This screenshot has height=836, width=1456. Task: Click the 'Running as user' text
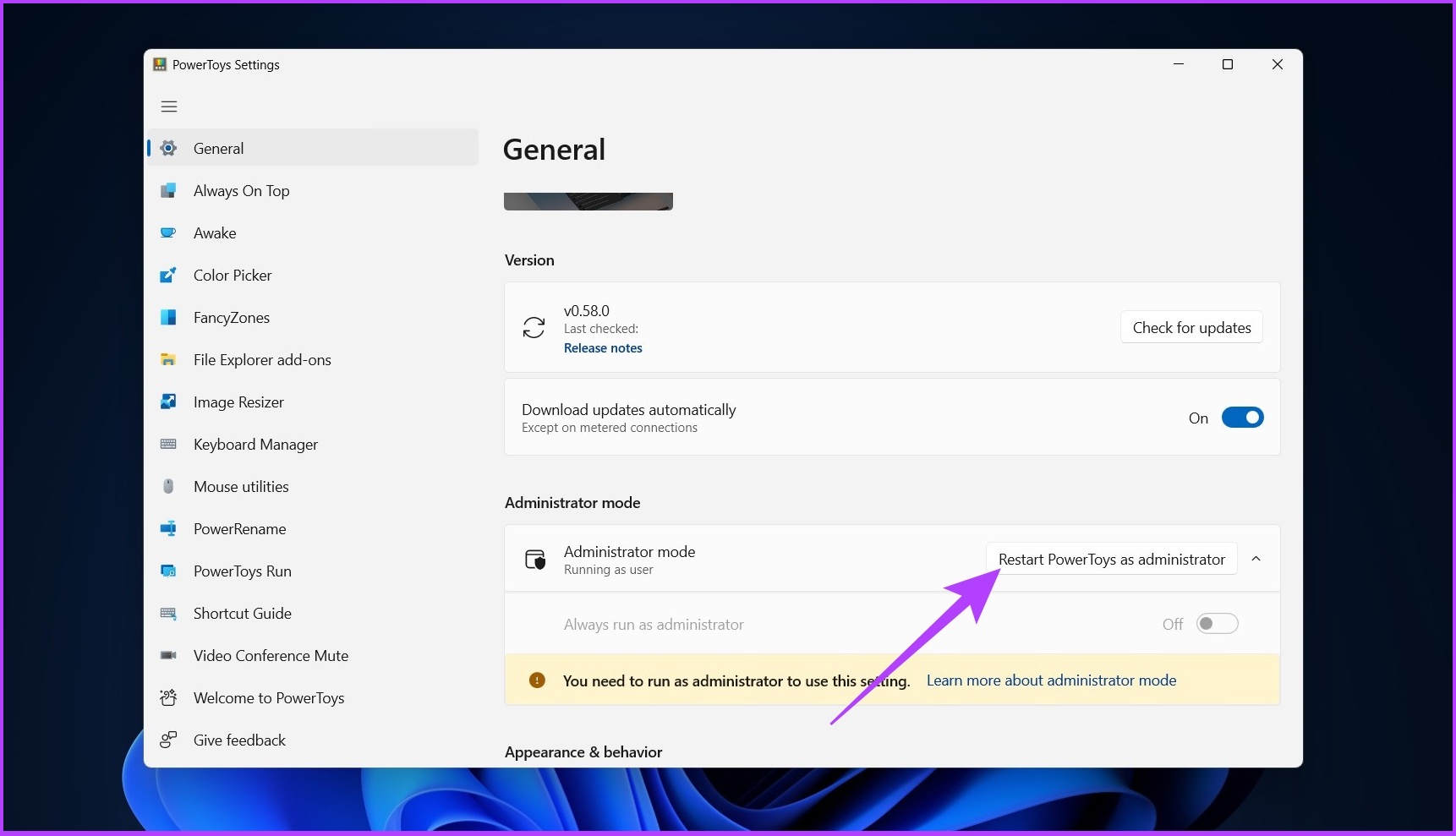click(609, 570)
